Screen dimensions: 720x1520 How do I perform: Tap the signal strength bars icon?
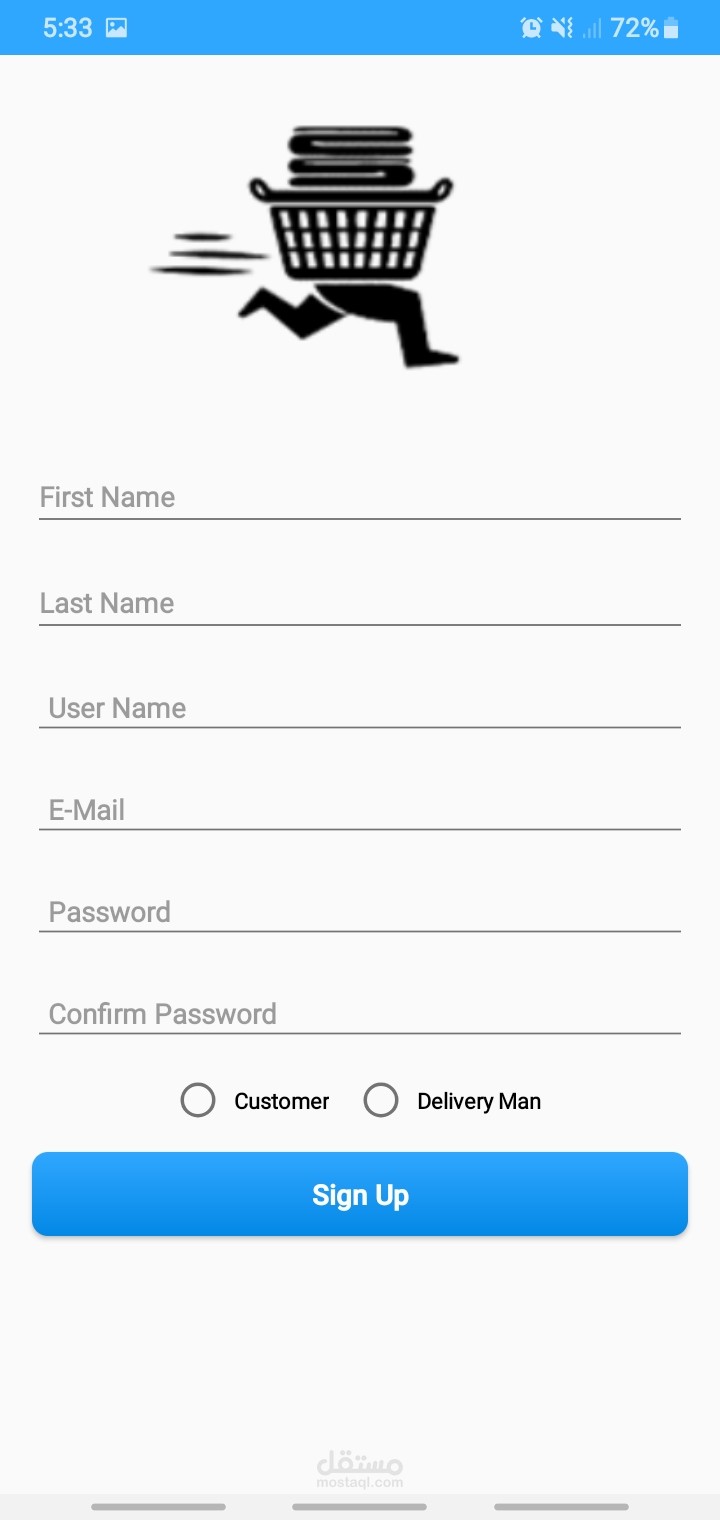[x=592, y=28]
